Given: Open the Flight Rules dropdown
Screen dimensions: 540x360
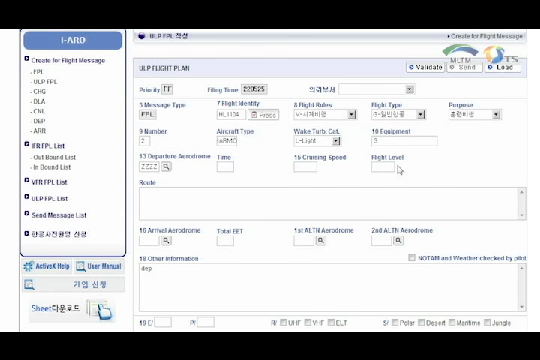Looking at the screenshot, I should pyautogui.click(x=351, y=114).
